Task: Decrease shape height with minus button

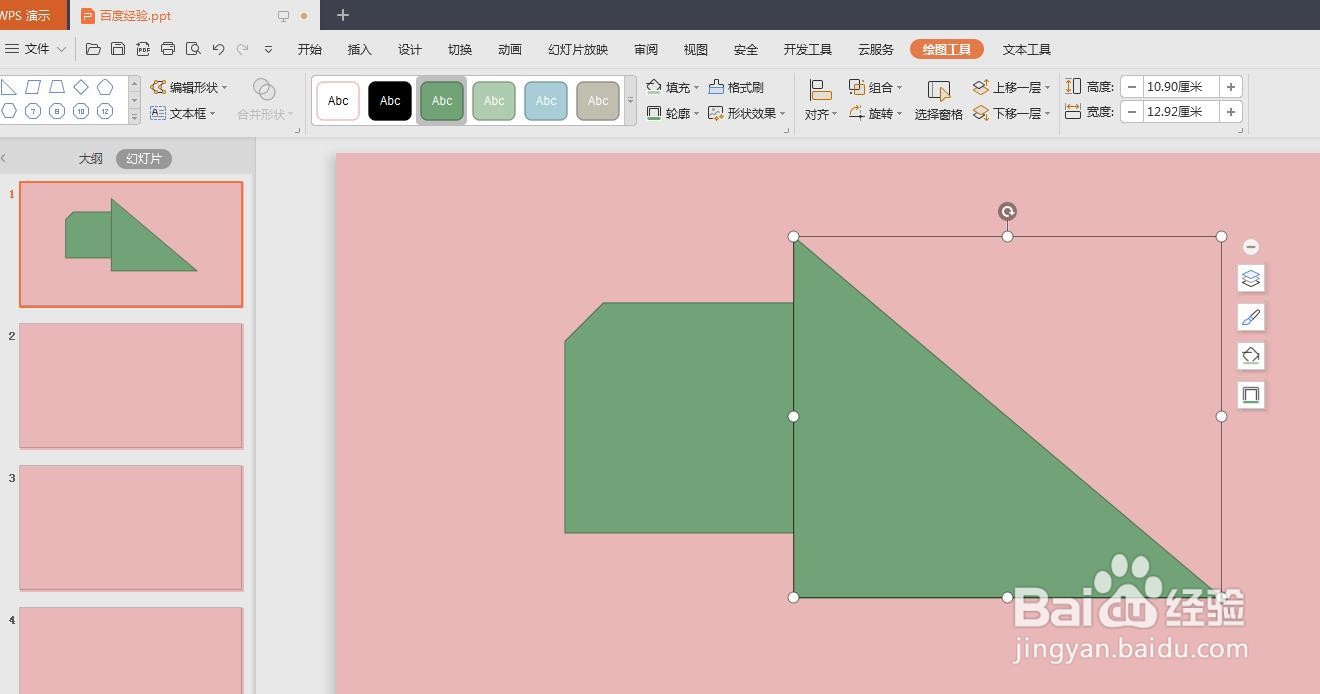Action: click(x=1132, y=87)
